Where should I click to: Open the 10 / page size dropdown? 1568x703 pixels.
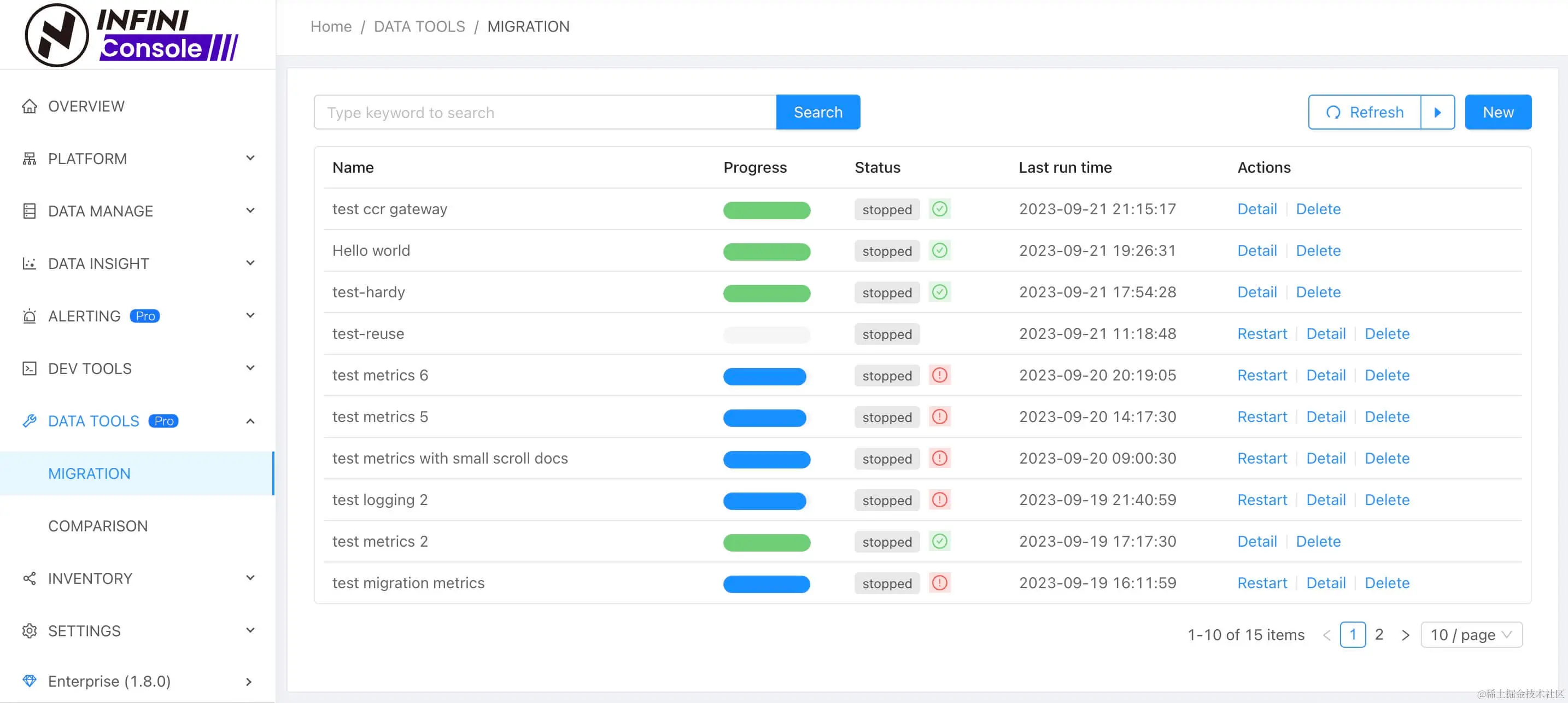1471,635
